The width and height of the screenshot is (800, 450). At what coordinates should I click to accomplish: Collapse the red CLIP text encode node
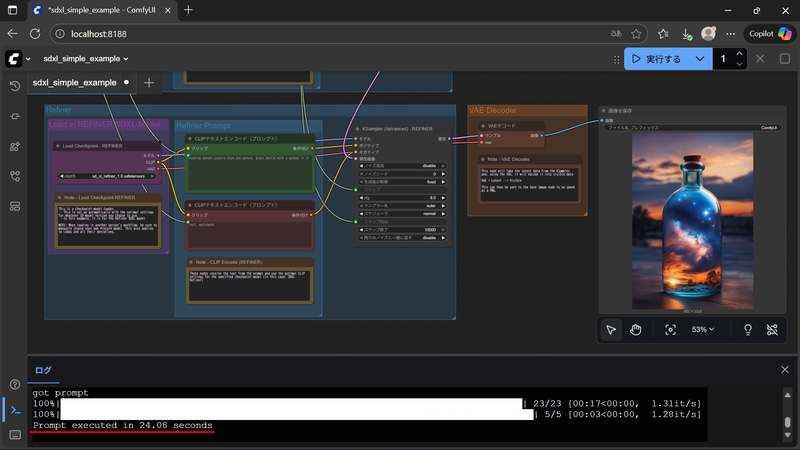point(190,205)
